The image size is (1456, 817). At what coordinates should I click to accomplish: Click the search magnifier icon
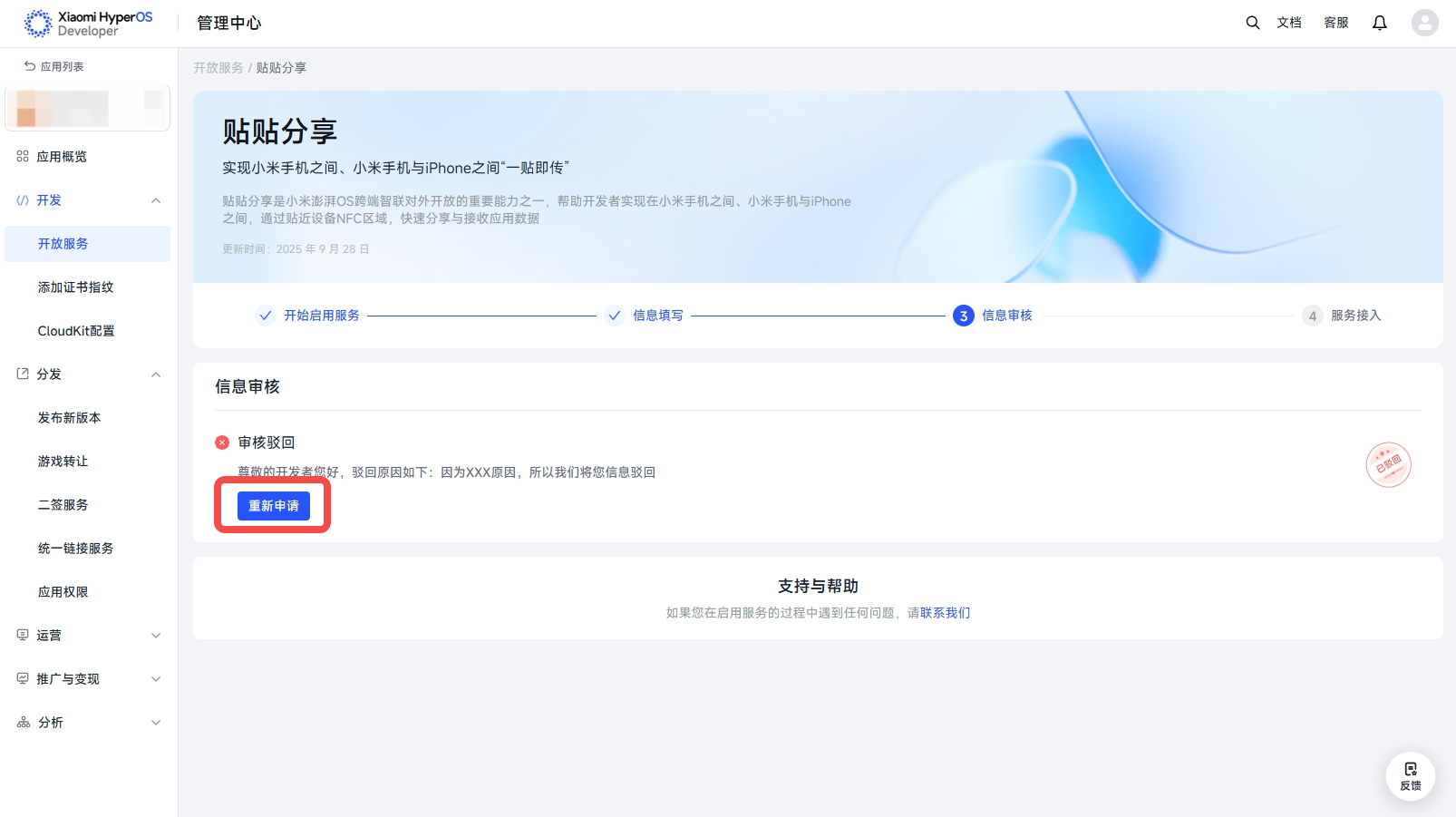[x=1253, y=23]
